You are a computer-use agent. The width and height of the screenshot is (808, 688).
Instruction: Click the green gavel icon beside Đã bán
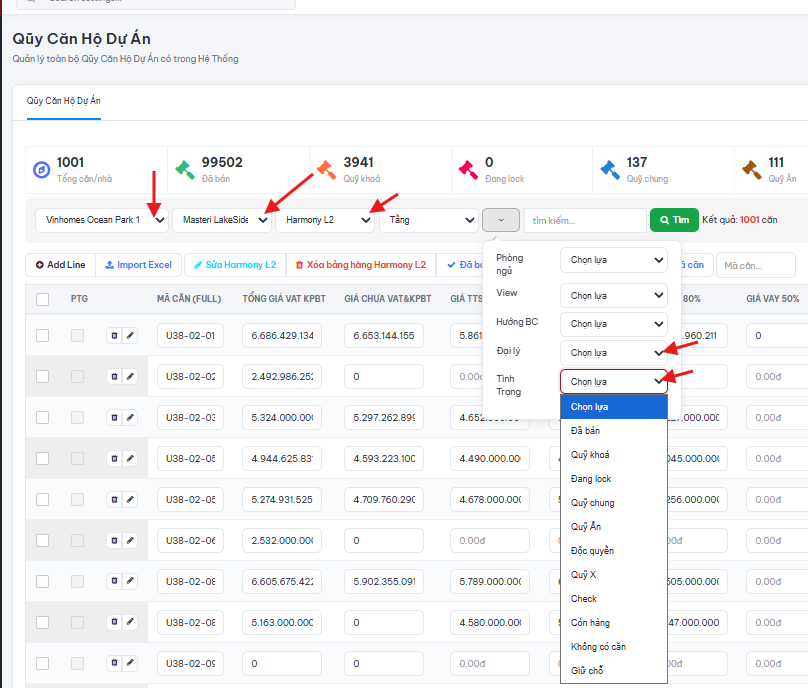coord(184,169)
